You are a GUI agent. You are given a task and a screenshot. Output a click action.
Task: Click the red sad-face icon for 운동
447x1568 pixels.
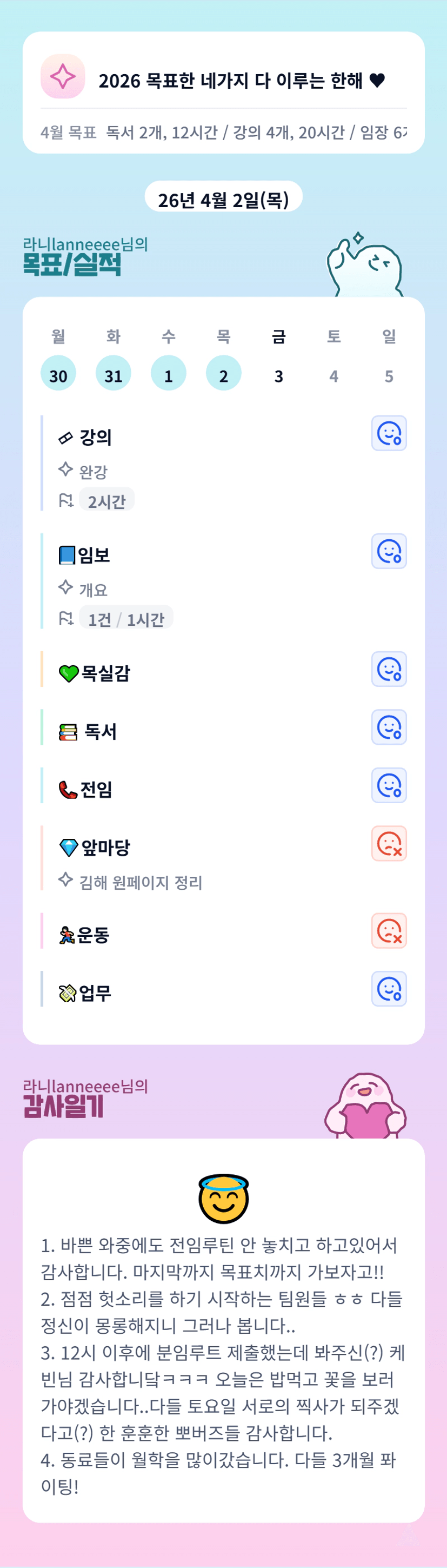[x=389, y=931]
